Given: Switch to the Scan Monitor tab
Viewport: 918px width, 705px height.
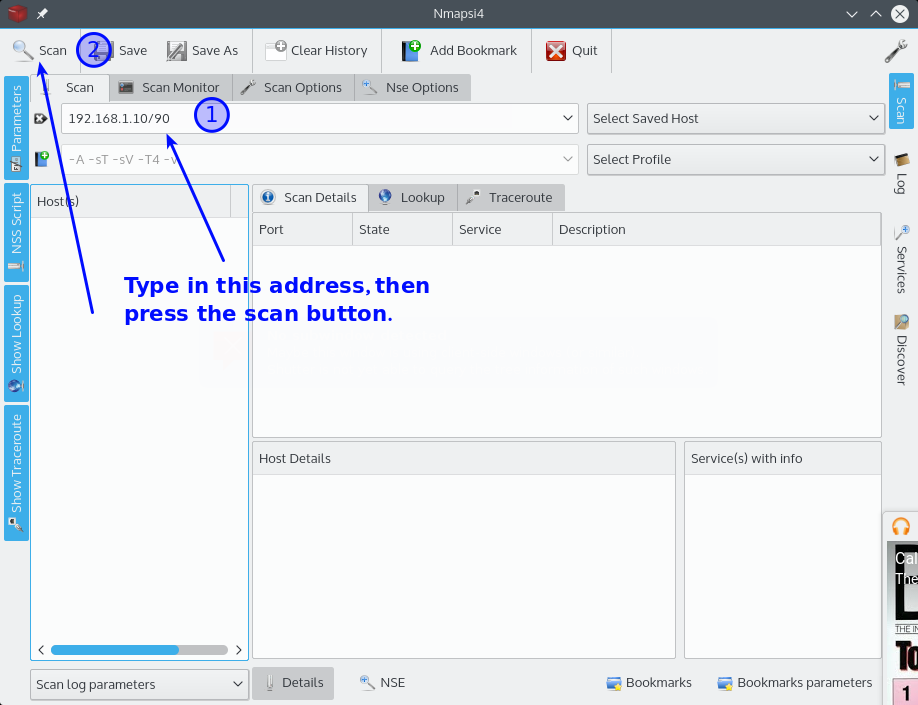Looking at the screenshot, I should point(170,88).
